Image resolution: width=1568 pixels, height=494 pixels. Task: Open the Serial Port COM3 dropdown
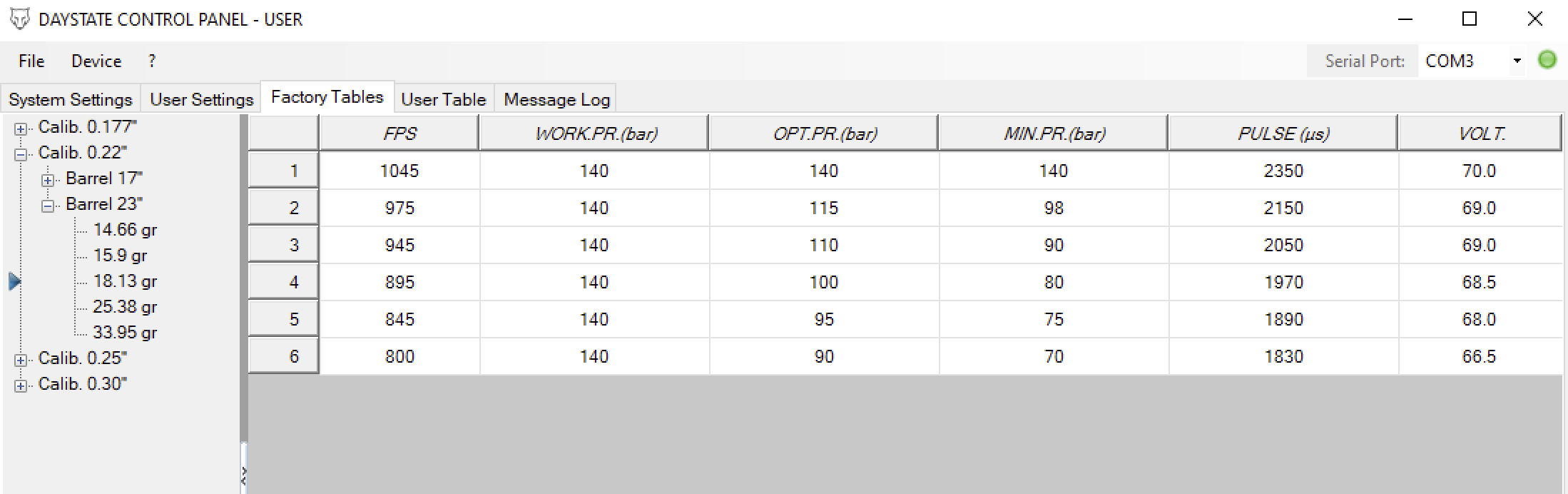(x=1517, y=61)
